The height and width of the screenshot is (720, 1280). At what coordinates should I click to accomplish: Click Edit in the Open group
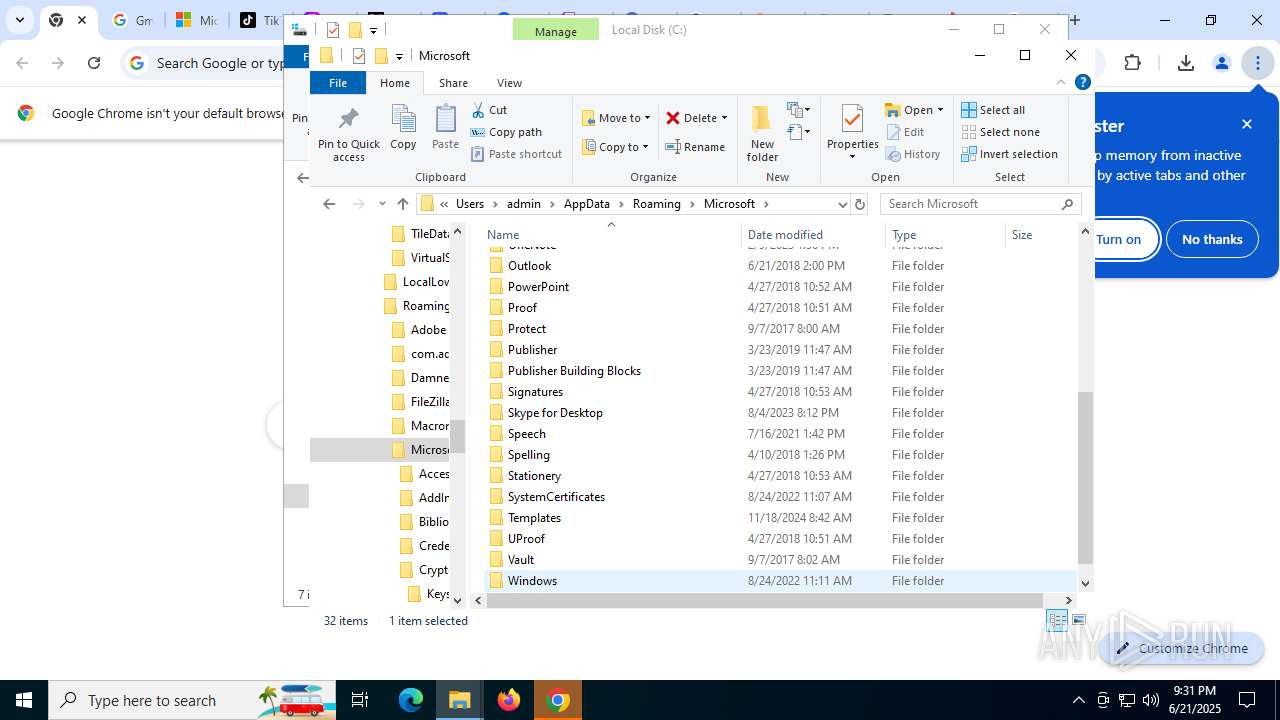click(x=905, y=132)
